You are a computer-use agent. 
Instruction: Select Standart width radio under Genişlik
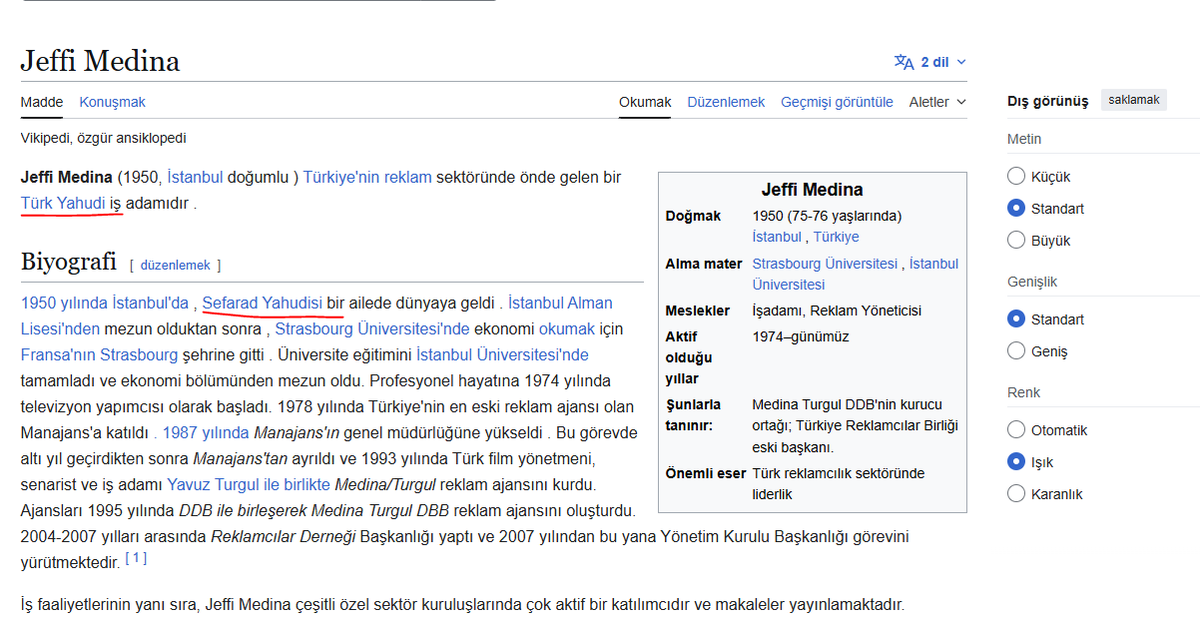click(1017, 320)
